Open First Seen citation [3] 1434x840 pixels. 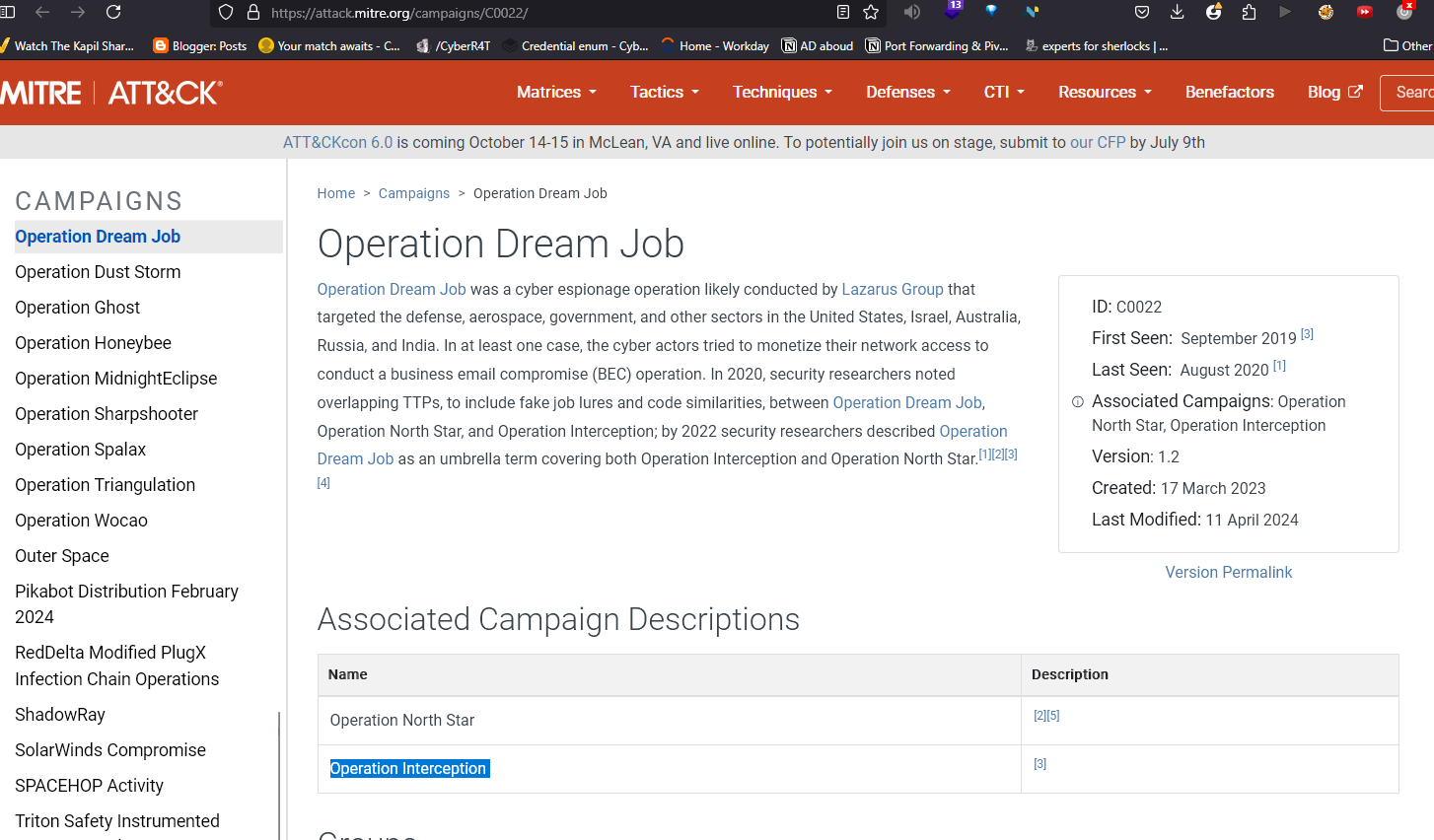pyautogui.click(x=1307, y=334)
